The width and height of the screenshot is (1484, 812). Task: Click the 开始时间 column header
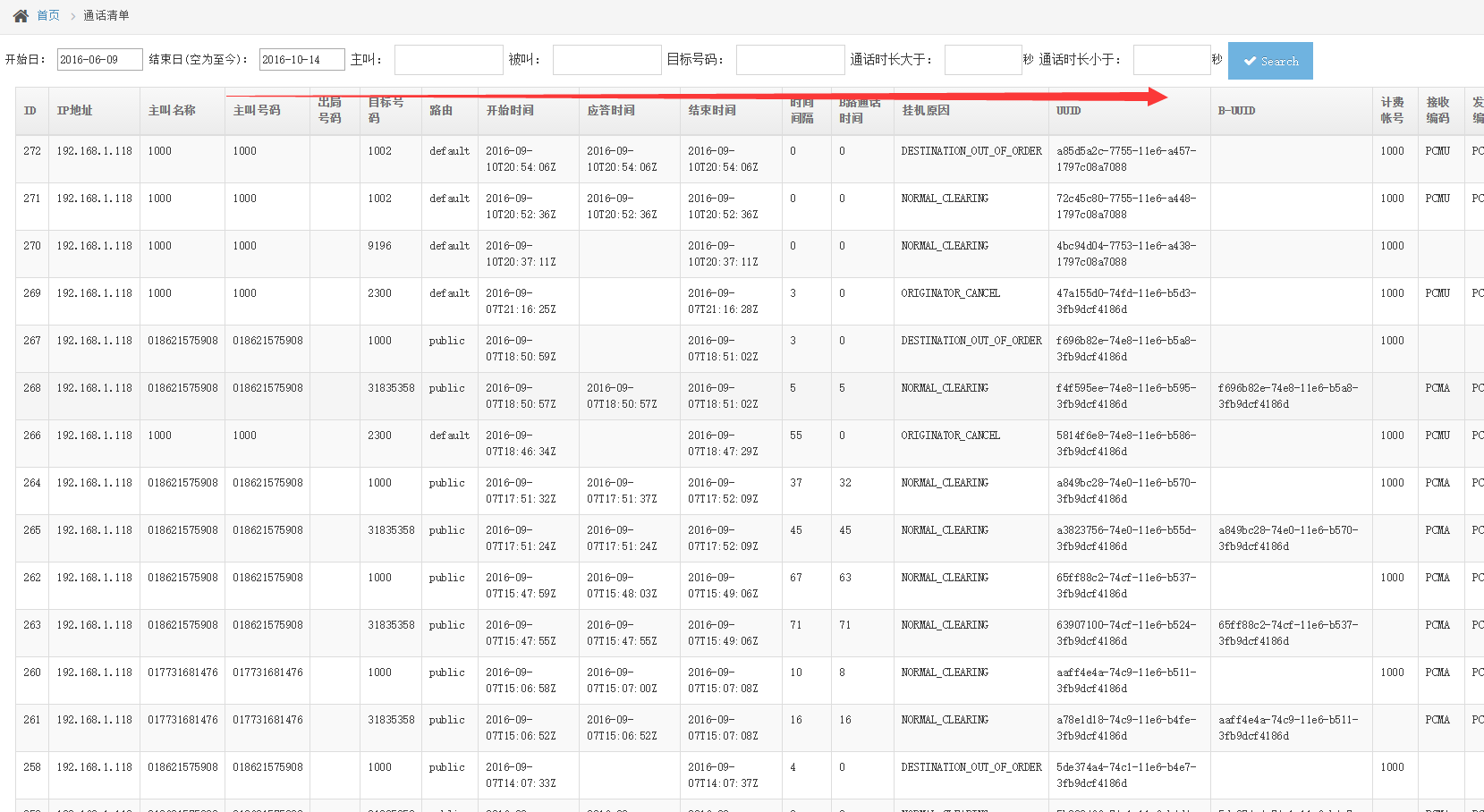point(510,111)
